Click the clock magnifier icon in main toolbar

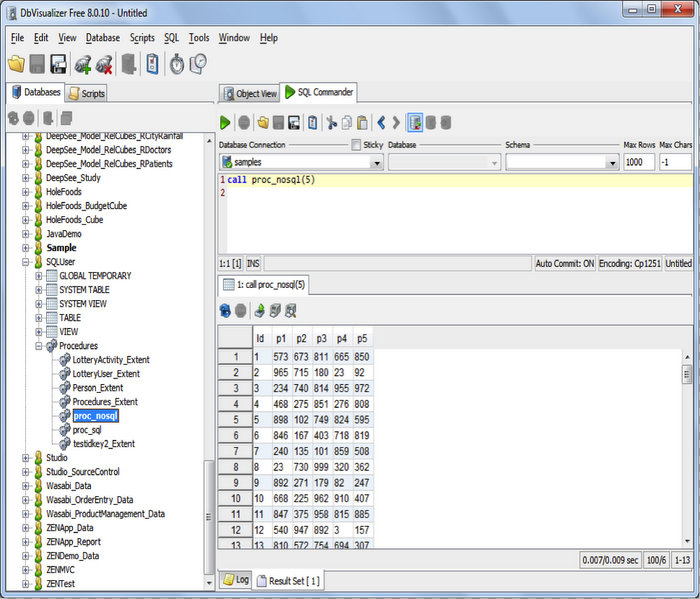click(x=198, y=64)
